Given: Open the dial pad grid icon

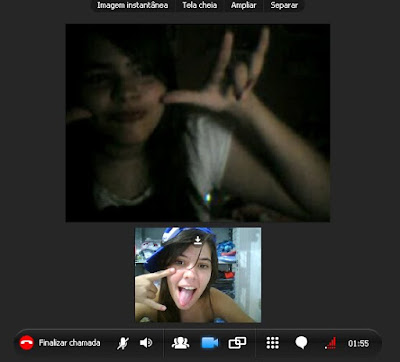Looking at the screenshot, I should tap(273, 343).
